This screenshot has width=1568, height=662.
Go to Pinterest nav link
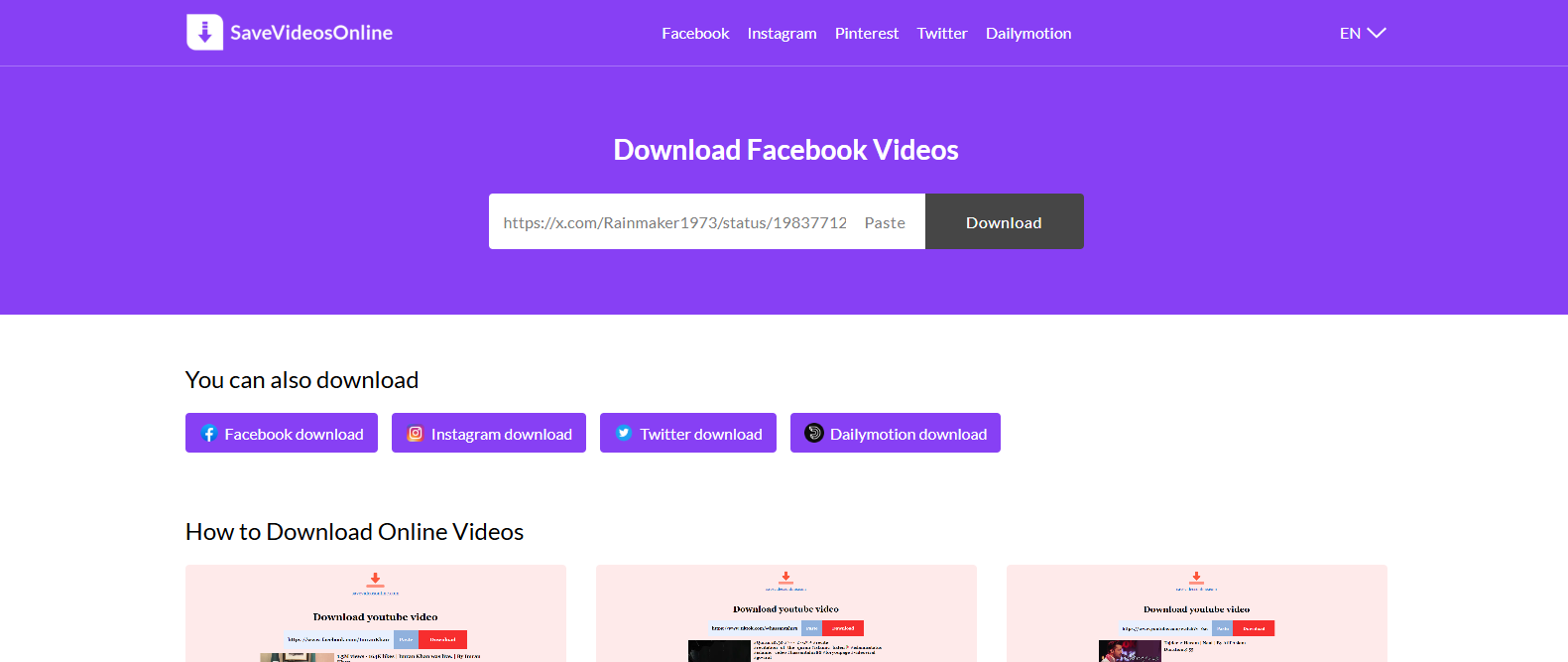(866, 33)
